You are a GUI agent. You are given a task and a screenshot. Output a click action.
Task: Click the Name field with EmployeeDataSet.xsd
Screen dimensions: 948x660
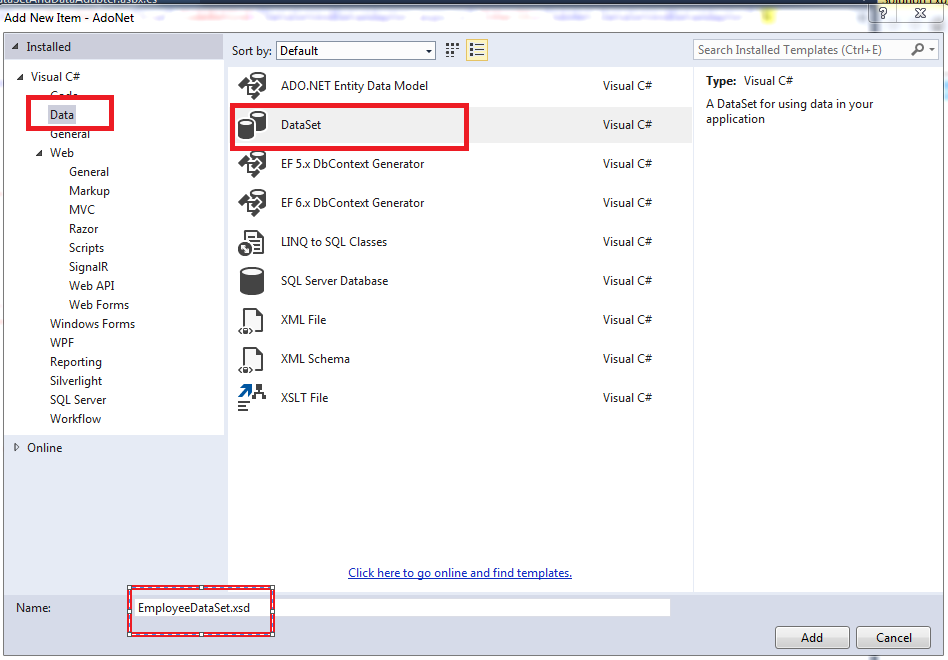[x=401, y=607]
